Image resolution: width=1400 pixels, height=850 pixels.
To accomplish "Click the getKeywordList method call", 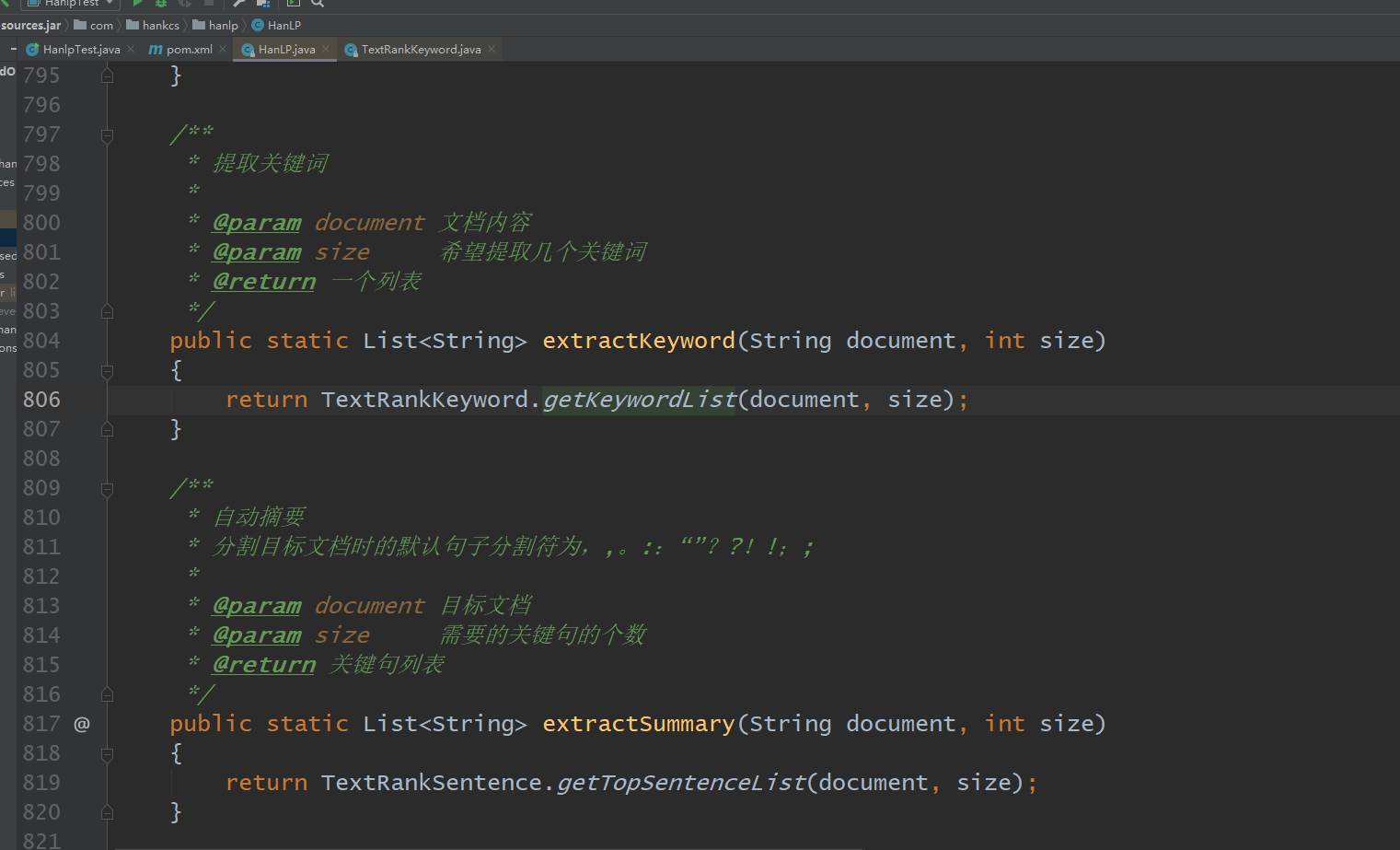I will pos(639,400).
